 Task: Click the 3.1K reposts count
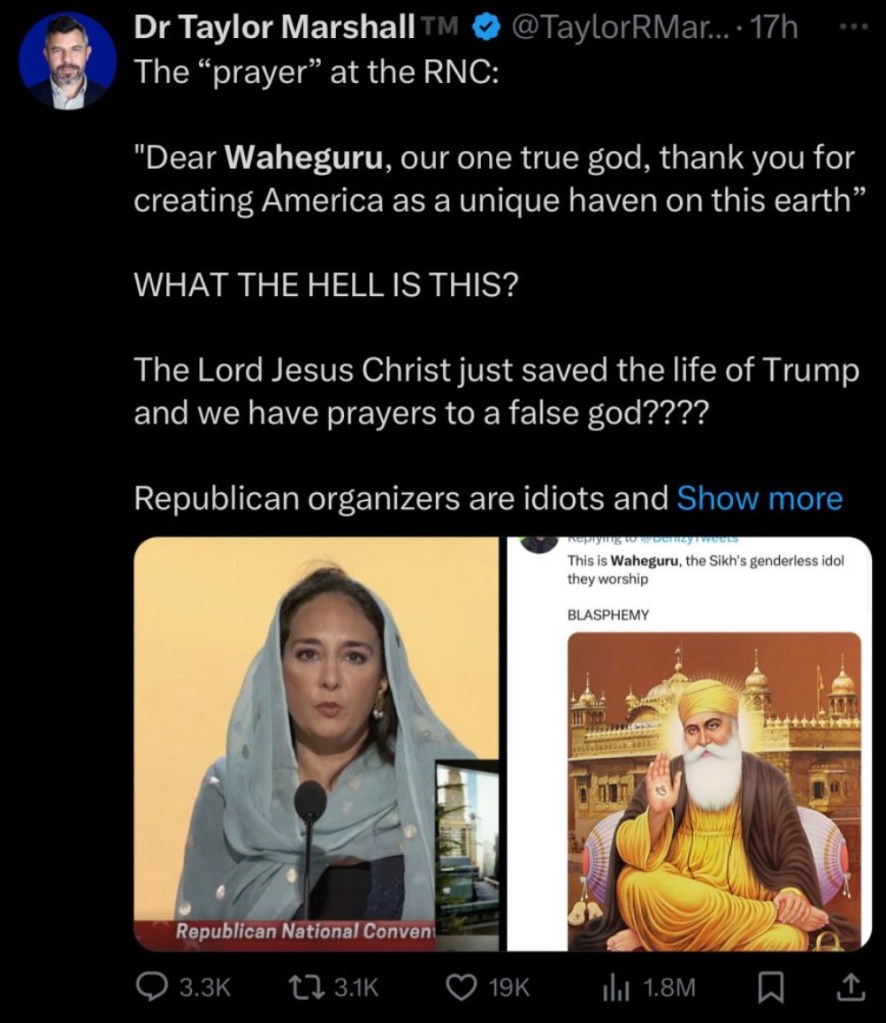pyautogui.click(x=356, y=987)
